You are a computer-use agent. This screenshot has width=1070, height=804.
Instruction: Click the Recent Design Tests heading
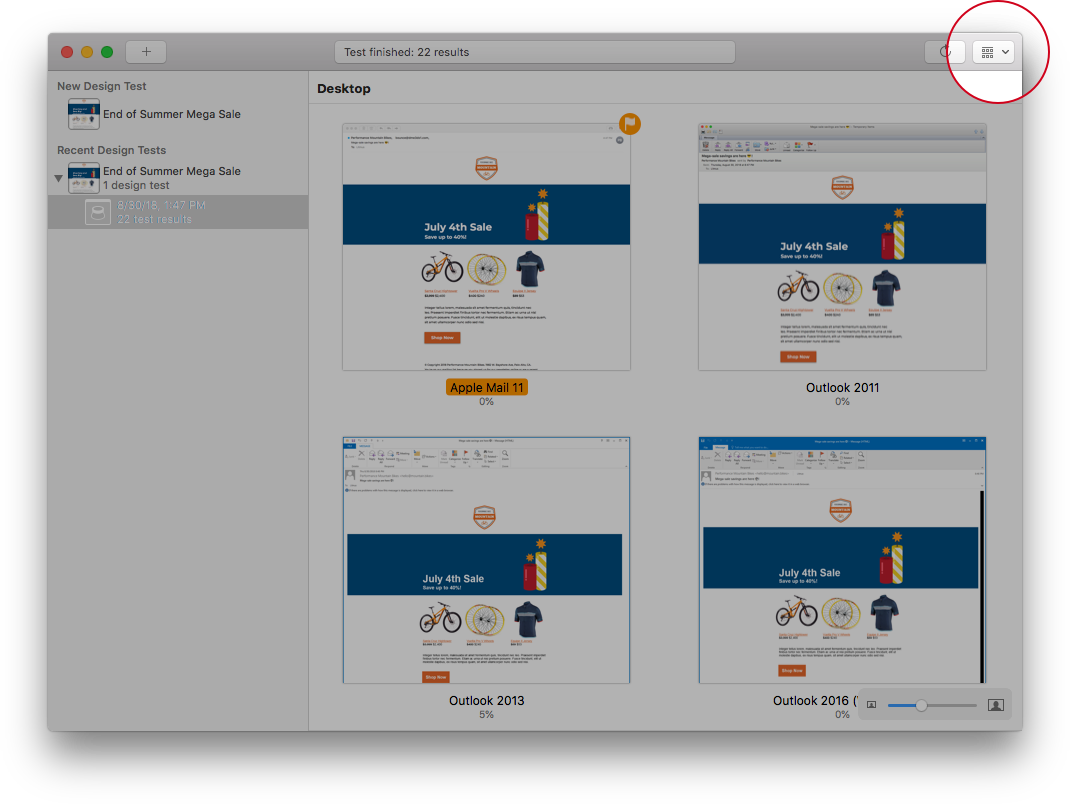(x=111, y=150)
